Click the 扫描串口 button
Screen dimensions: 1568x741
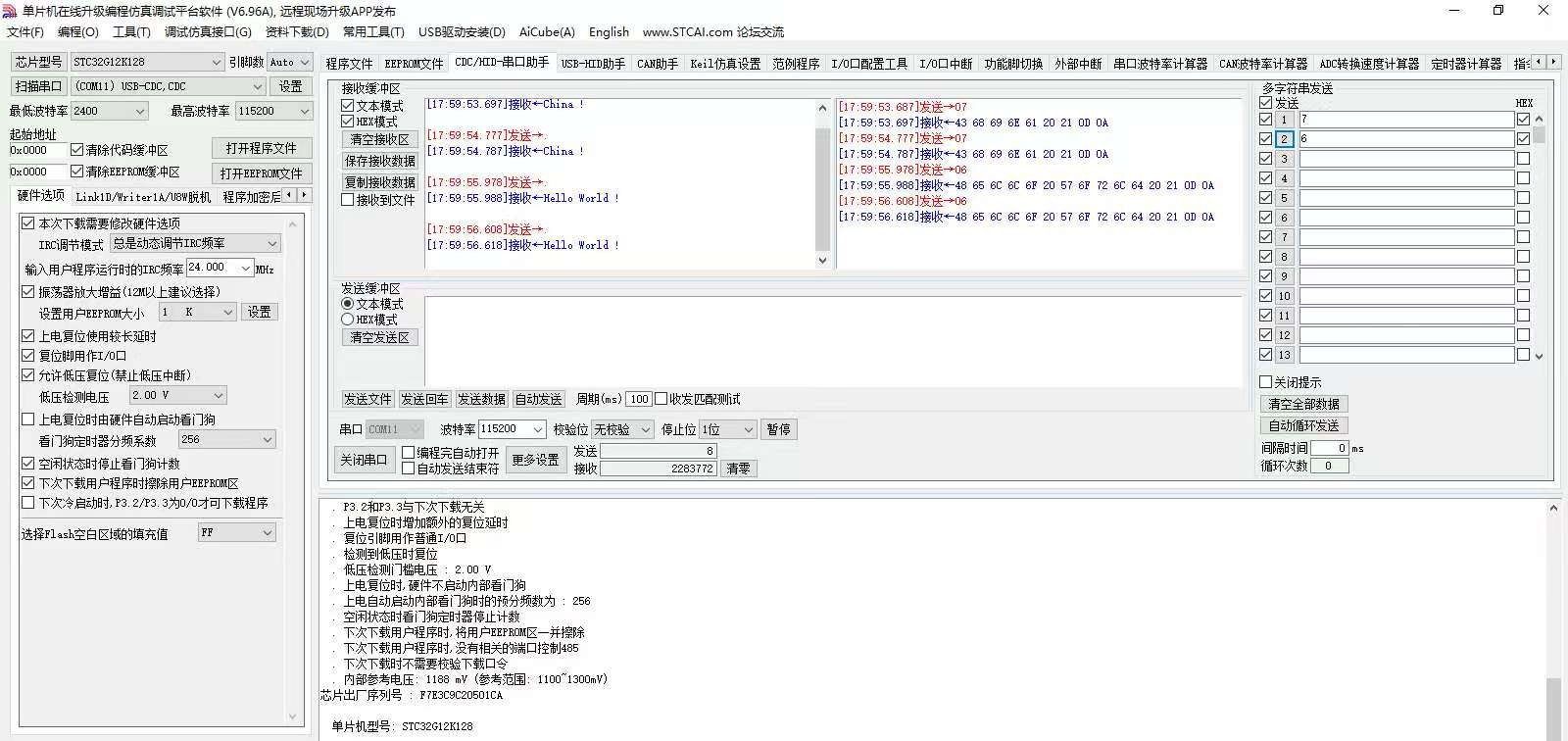coord(39,86)
